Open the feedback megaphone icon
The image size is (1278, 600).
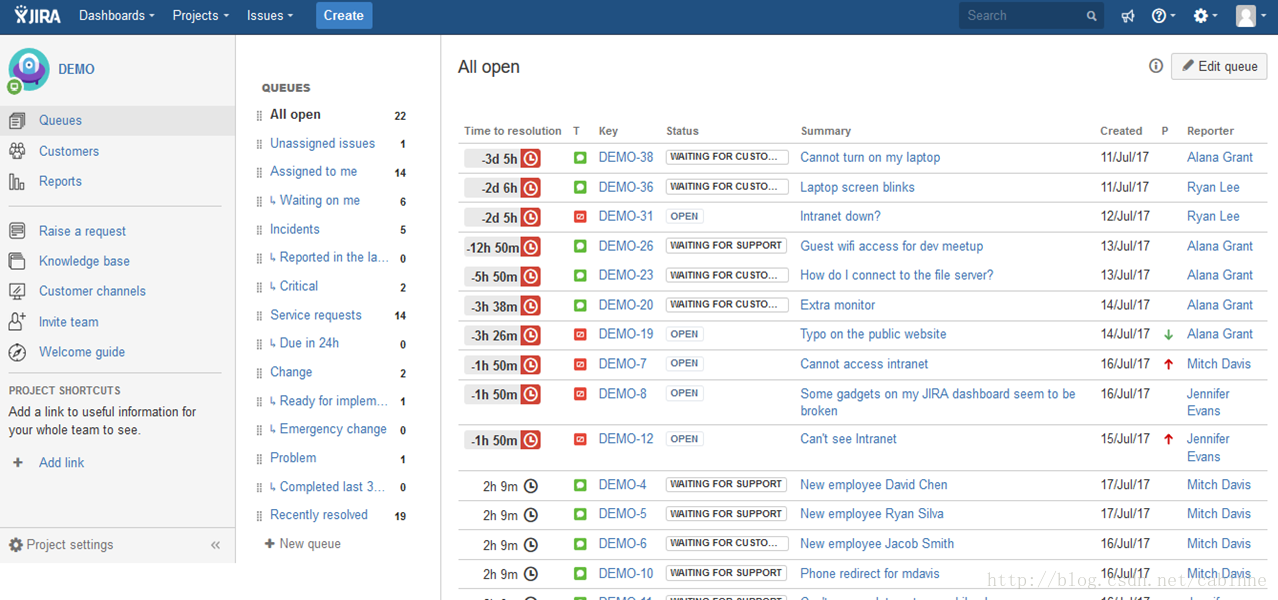(1128, 16)
